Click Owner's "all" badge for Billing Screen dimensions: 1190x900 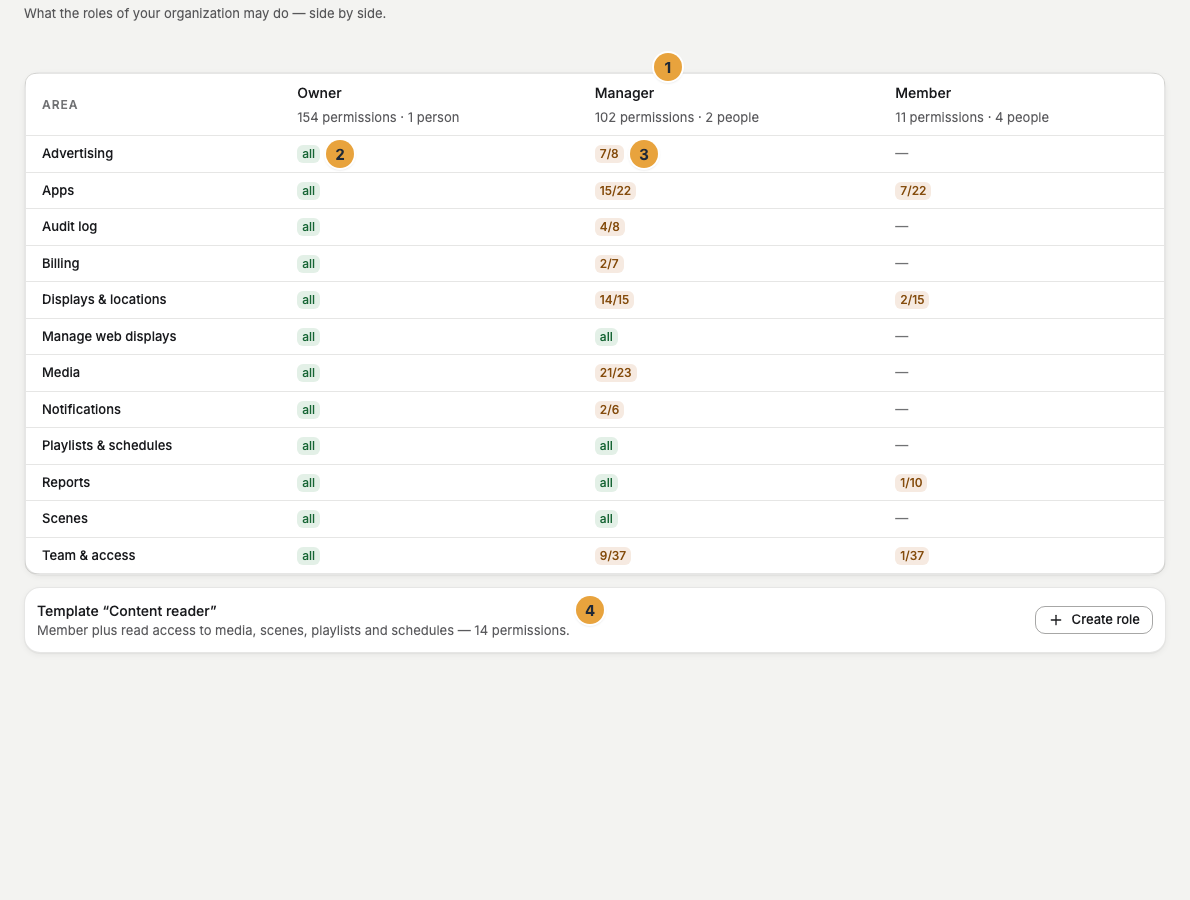click(x=308, y=264)
